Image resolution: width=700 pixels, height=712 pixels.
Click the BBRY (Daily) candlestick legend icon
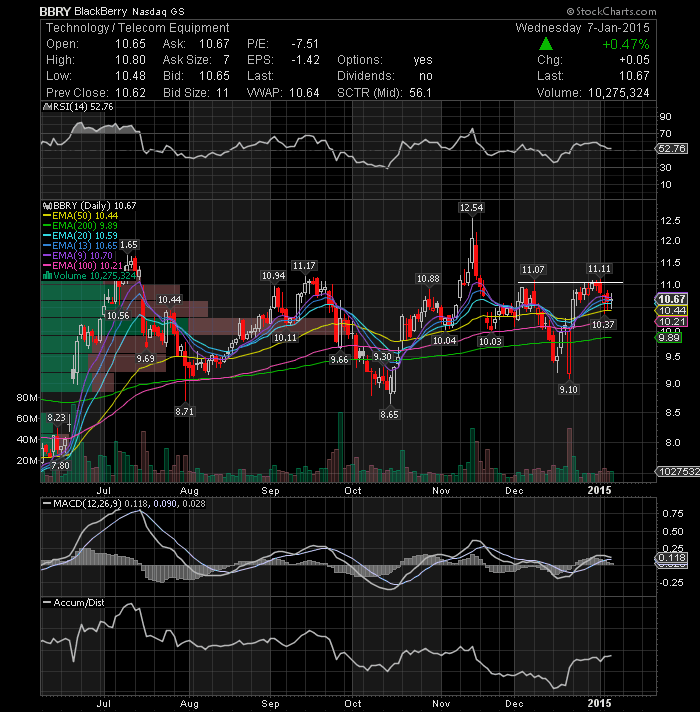tap(45, 206)
